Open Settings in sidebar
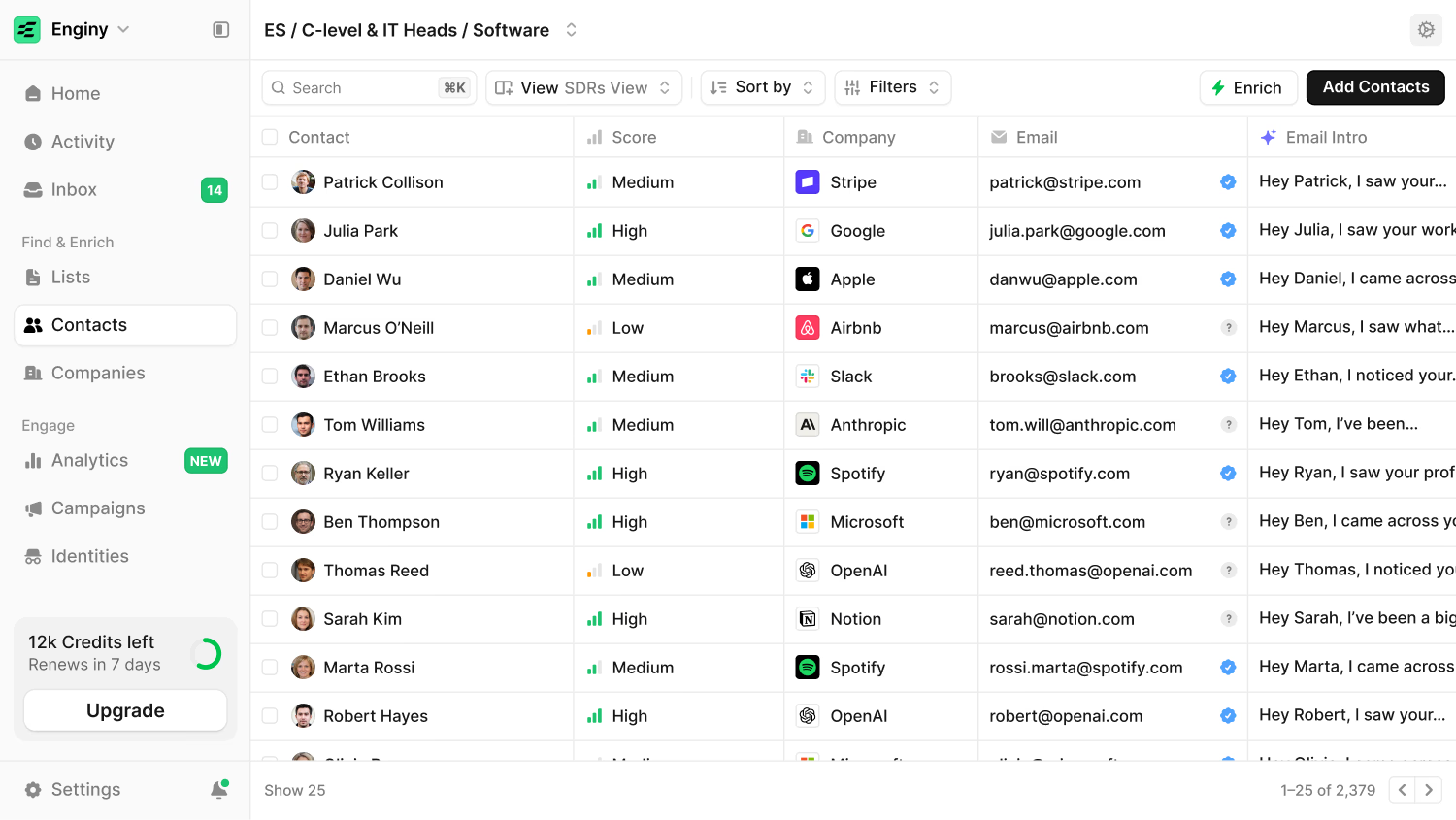This screenshot has height=820, width=1456. click(x=73, y=790)
